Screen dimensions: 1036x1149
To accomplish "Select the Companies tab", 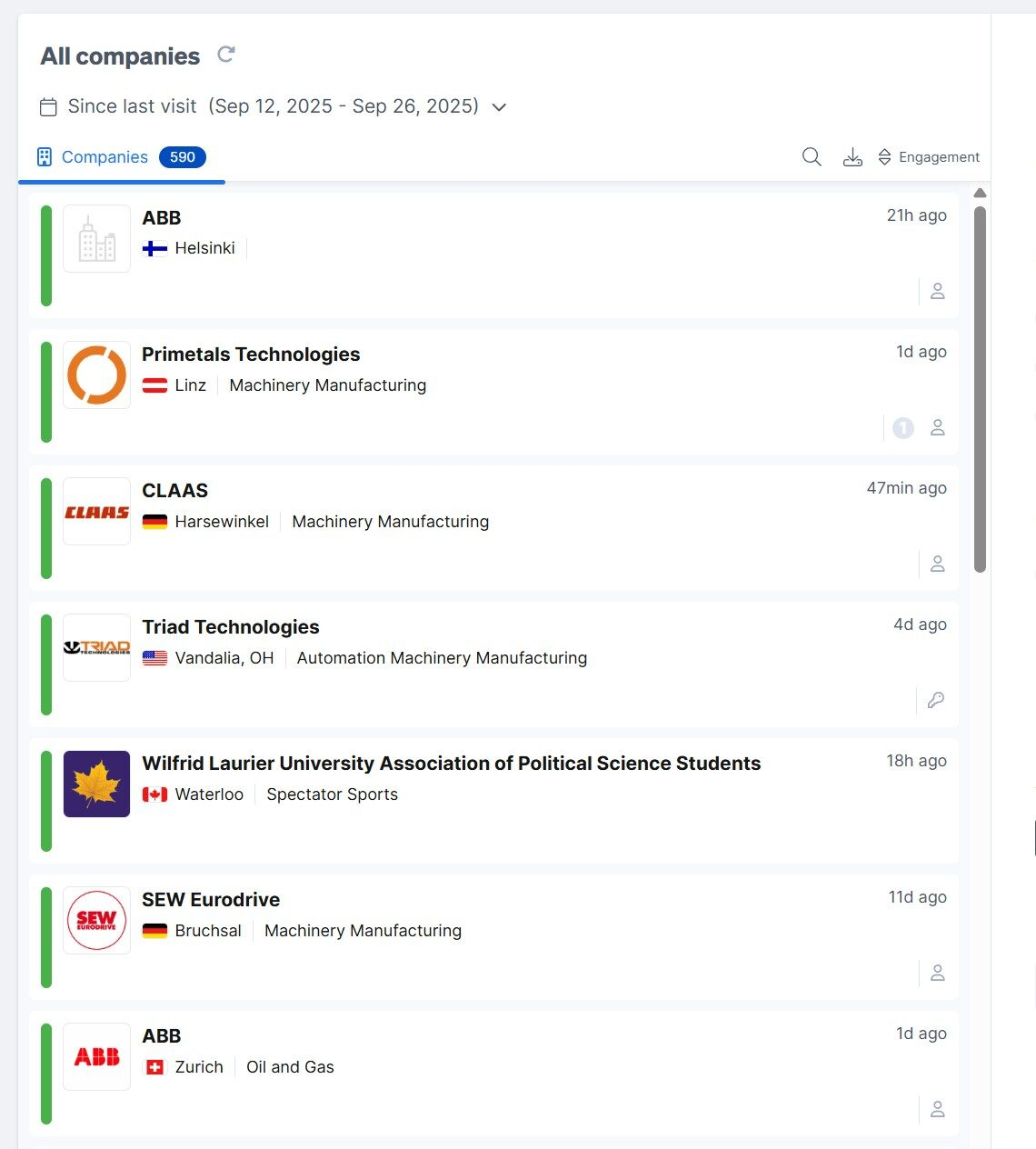I will (x=104, y=157).
